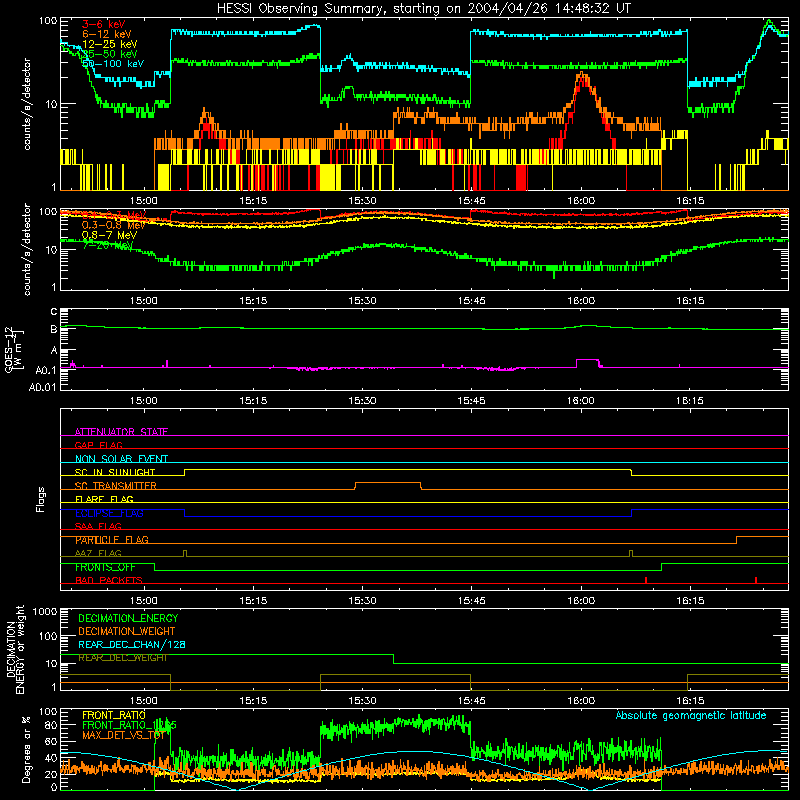
Task: Click the '25-50 keV' legend entry
Action: click(110, 54)
